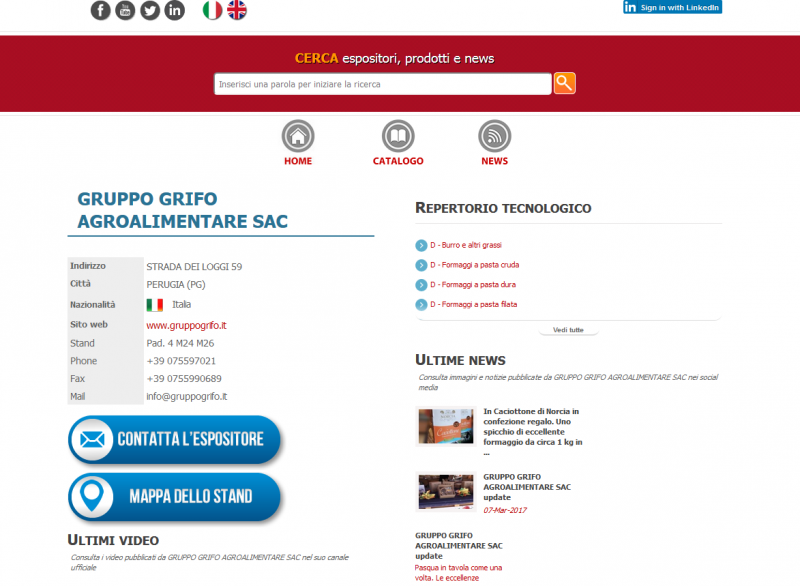Click phone number +39 075597021
The image size is (800, 586).
[181, 361]
